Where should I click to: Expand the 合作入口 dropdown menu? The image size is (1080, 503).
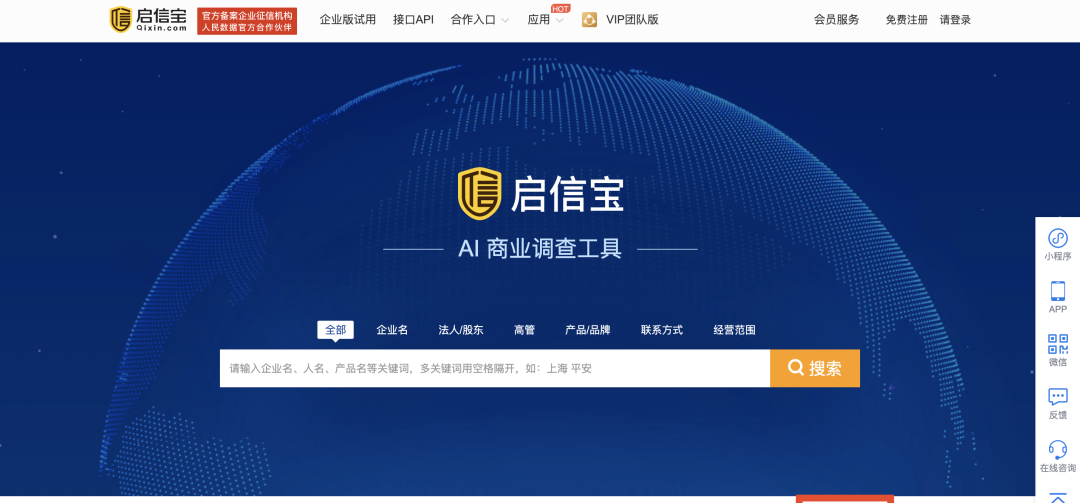pyautogui.click(x=479, y=20)
